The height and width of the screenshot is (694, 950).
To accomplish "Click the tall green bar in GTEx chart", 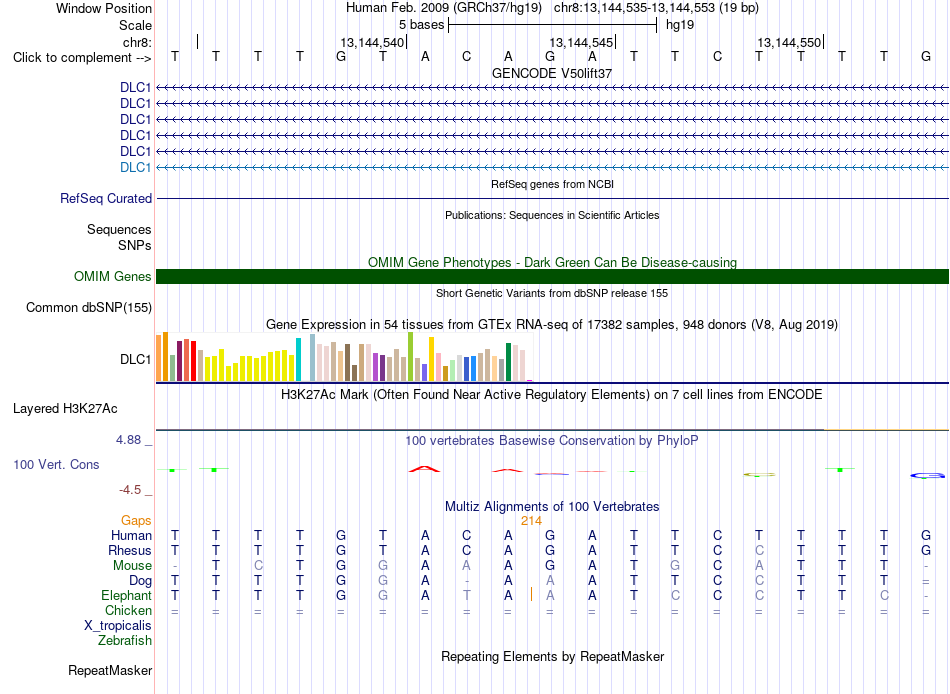I will coord(410,356).
